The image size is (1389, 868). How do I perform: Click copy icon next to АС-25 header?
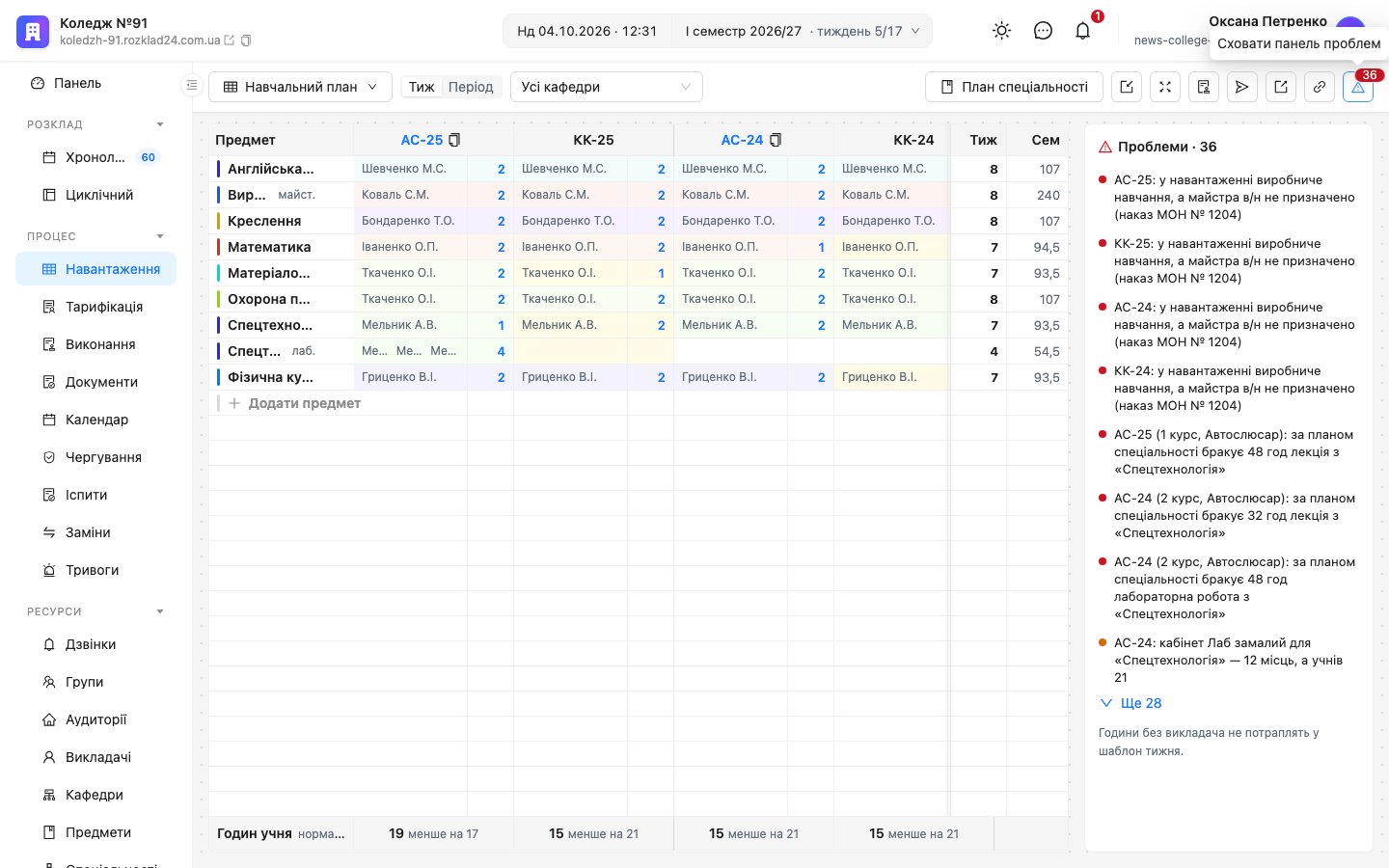click(x=454, y=140)
